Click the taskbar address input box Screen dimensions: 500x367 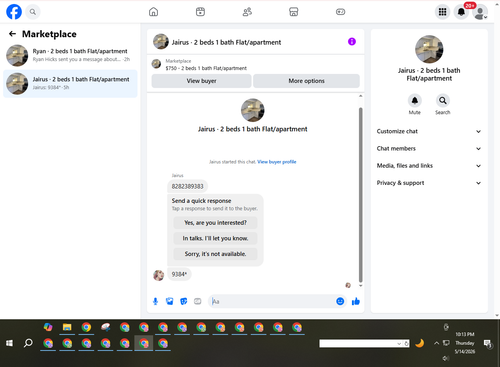(x=358, y=344)
